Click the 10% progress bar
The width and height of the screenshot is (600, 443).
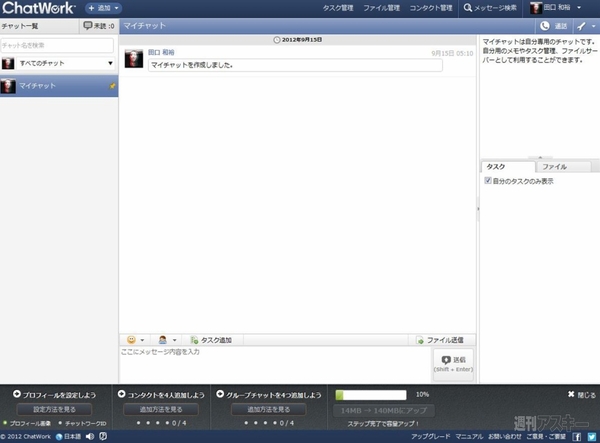click(371, 395)
